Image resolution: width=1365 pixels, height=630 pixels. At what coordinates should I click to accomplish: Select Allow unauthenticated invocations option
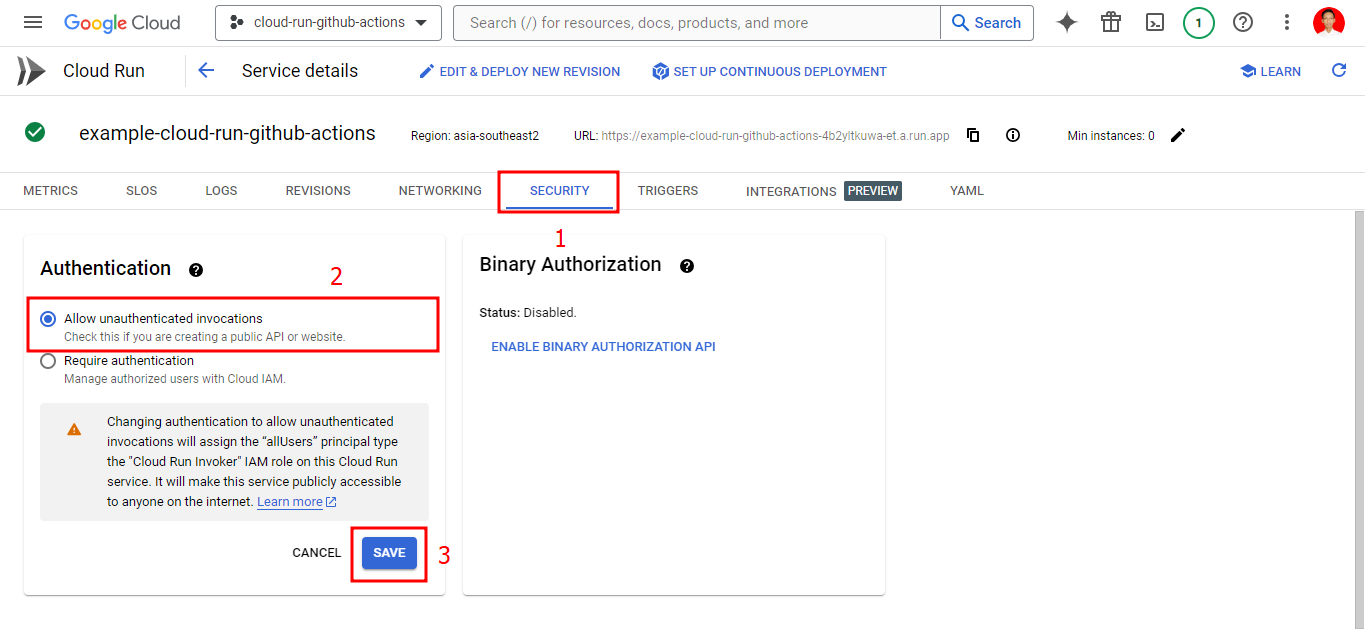pos(48,319)
